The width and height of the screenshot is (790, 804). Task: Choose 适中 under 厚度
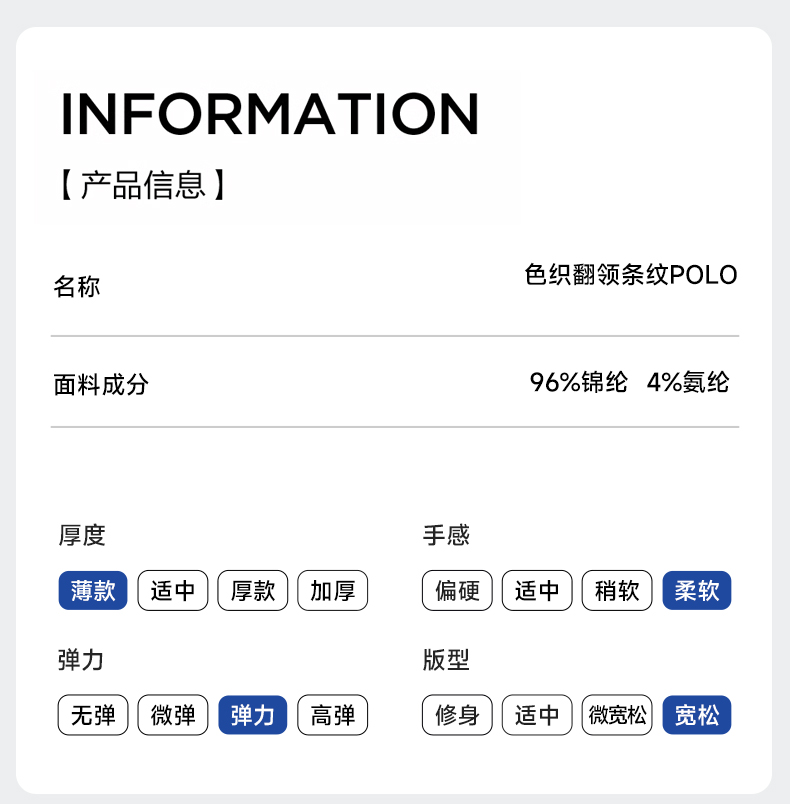tap(173, 591)
